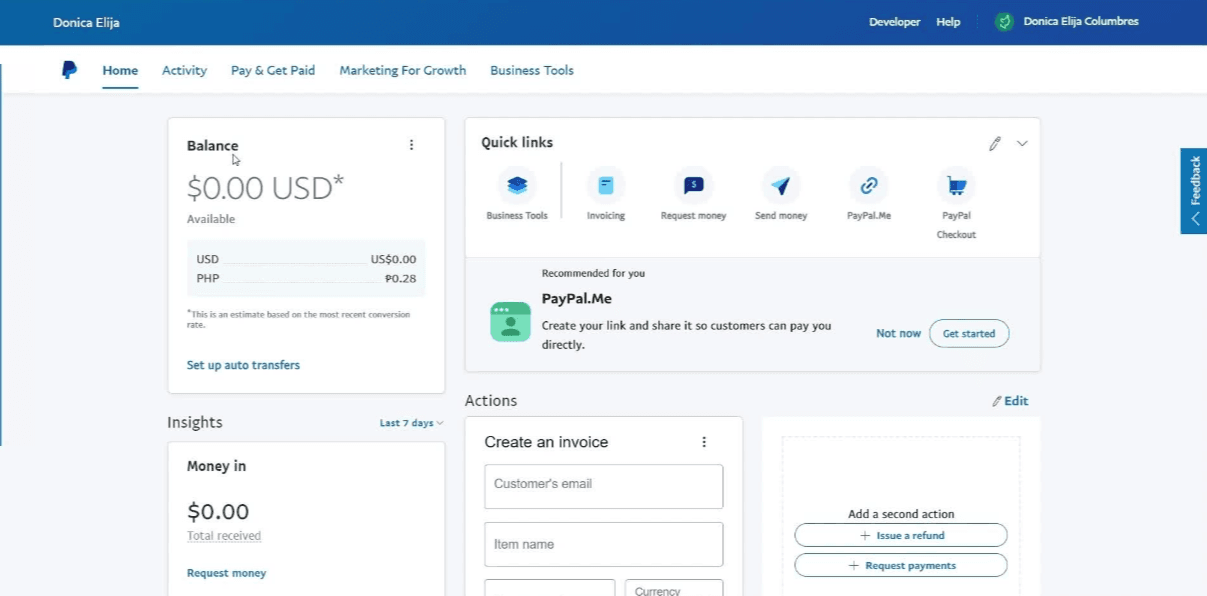The height and width of the screenshot is (596, 1207).
Task: Open the PayPal Checkout cart icon
Action: (957, 185)
